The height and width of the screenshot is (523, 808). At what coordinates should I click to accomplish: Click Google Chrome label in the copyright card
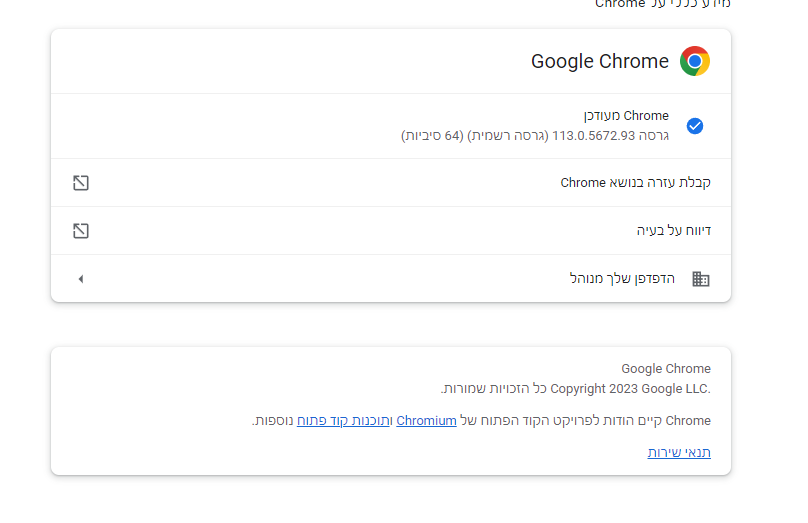[x=666, y=369]
